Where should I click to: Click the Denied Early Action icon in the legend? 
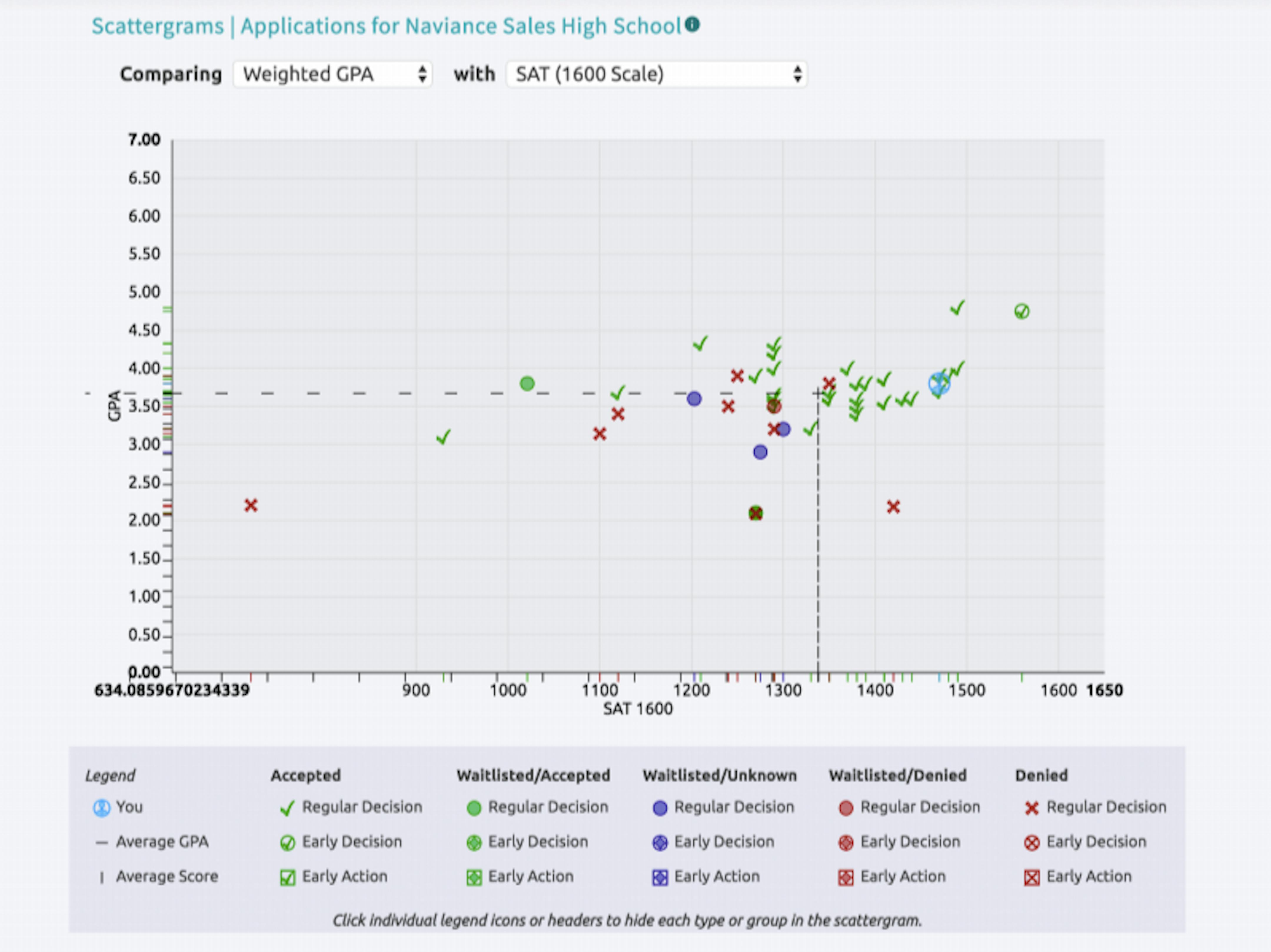(1032, 877)
